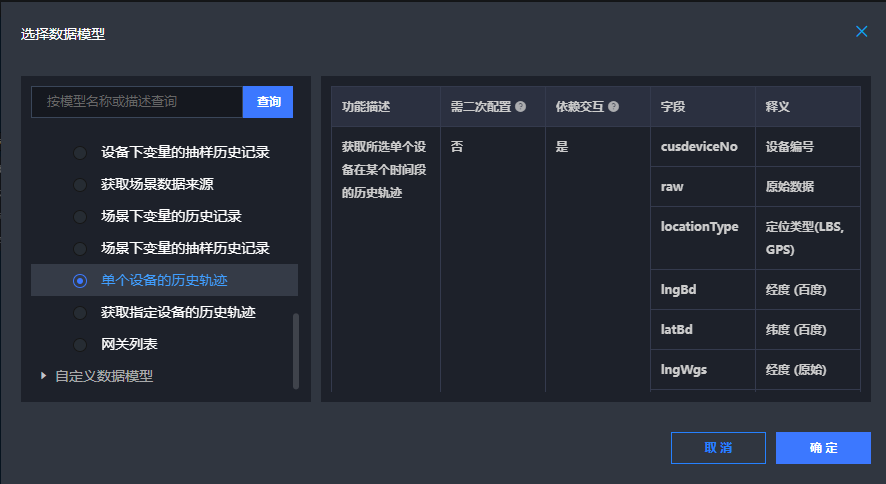886x484 pixels.
Task: Focus the model name search field
Action: pos(137,102)
